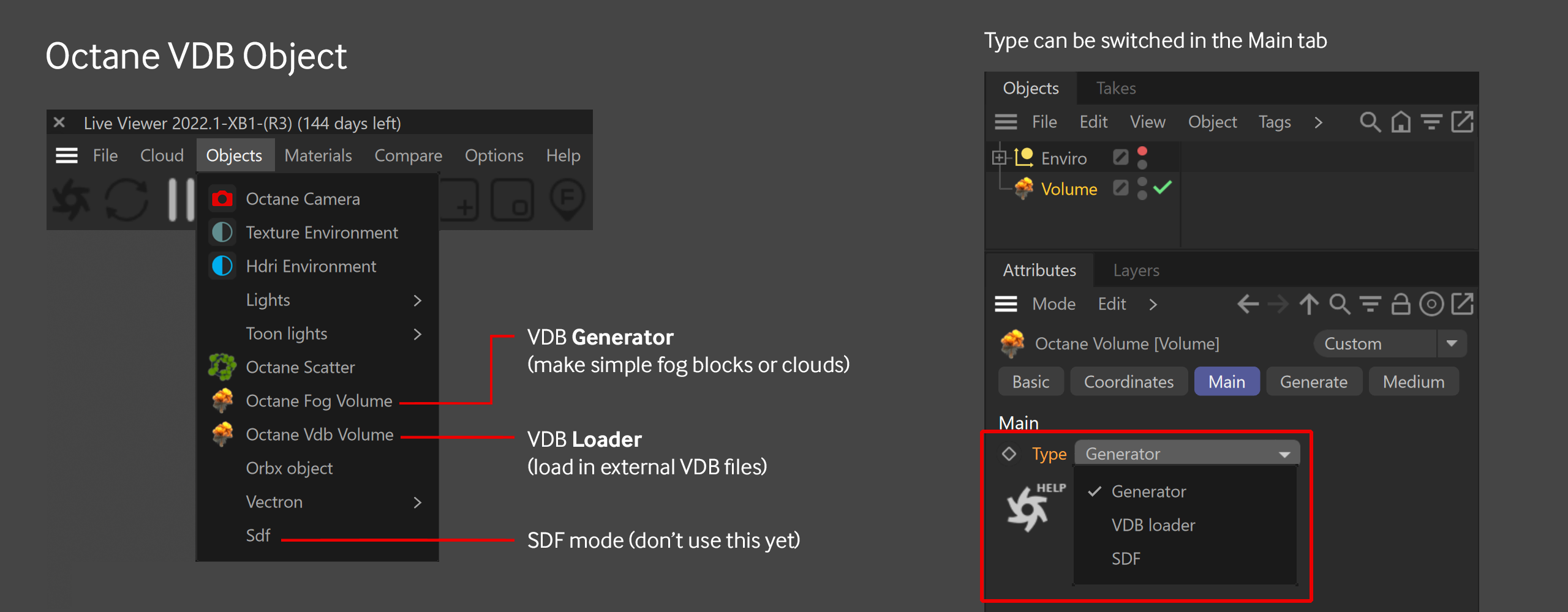Toggle the Type keyframe diamond
The width and height of the screenshot is (1568, 612).
tap(1009, 454)
